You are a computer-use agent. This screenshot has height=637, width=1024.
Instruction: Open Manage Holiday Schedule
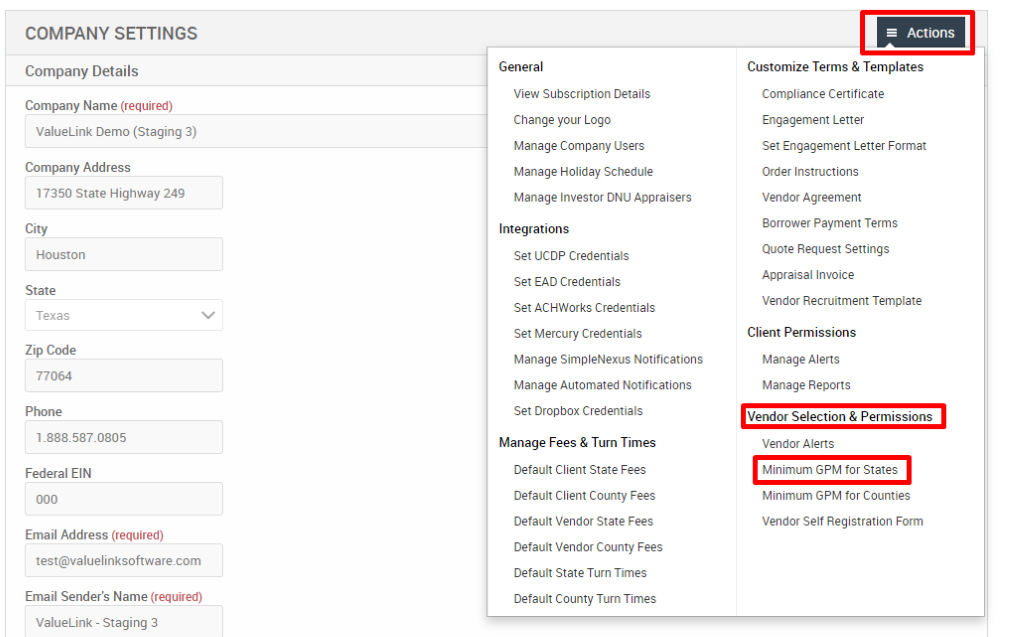pos(583,172)
